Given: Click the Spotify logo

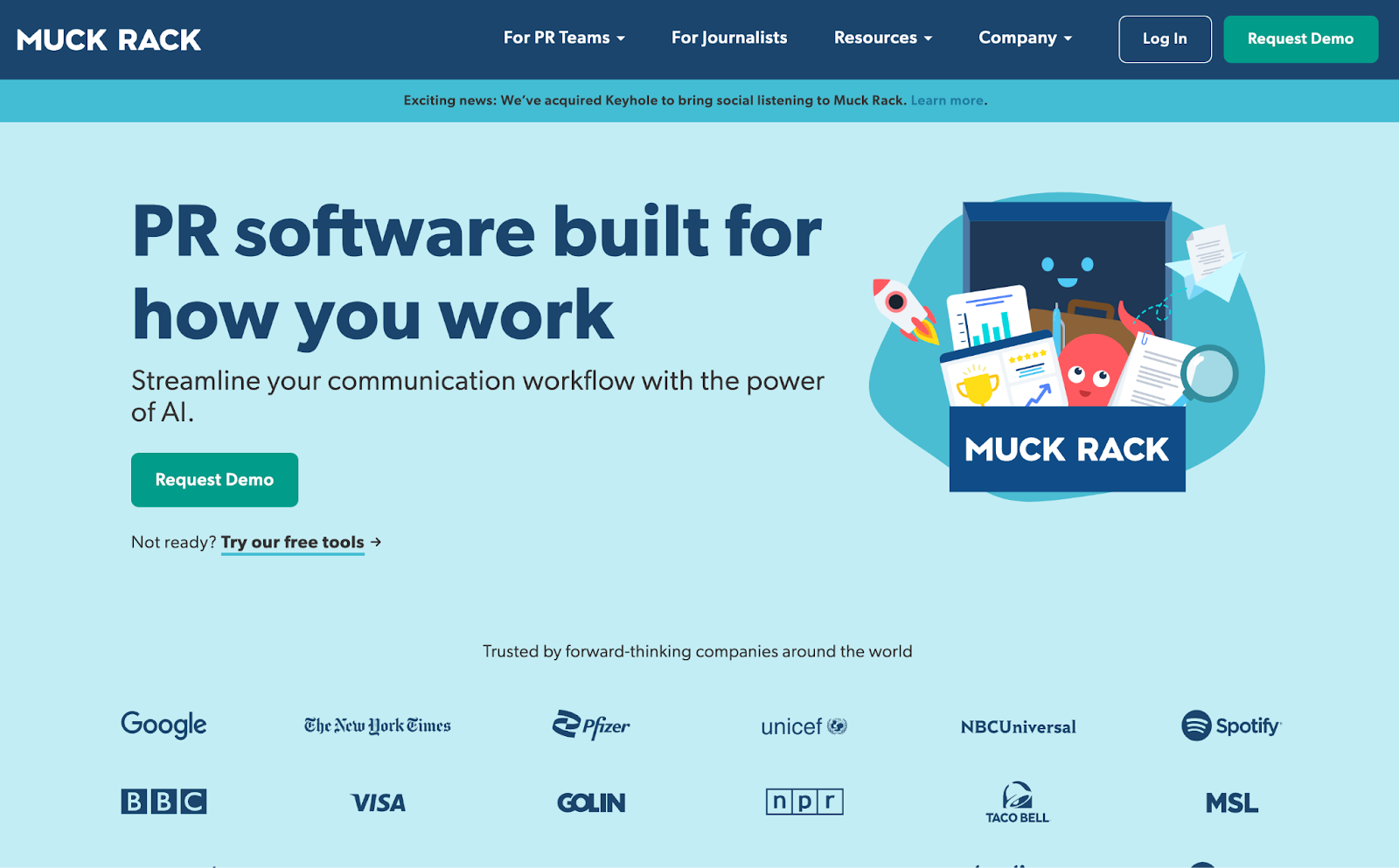Looking at the screenshot, I should [1231, 726].
